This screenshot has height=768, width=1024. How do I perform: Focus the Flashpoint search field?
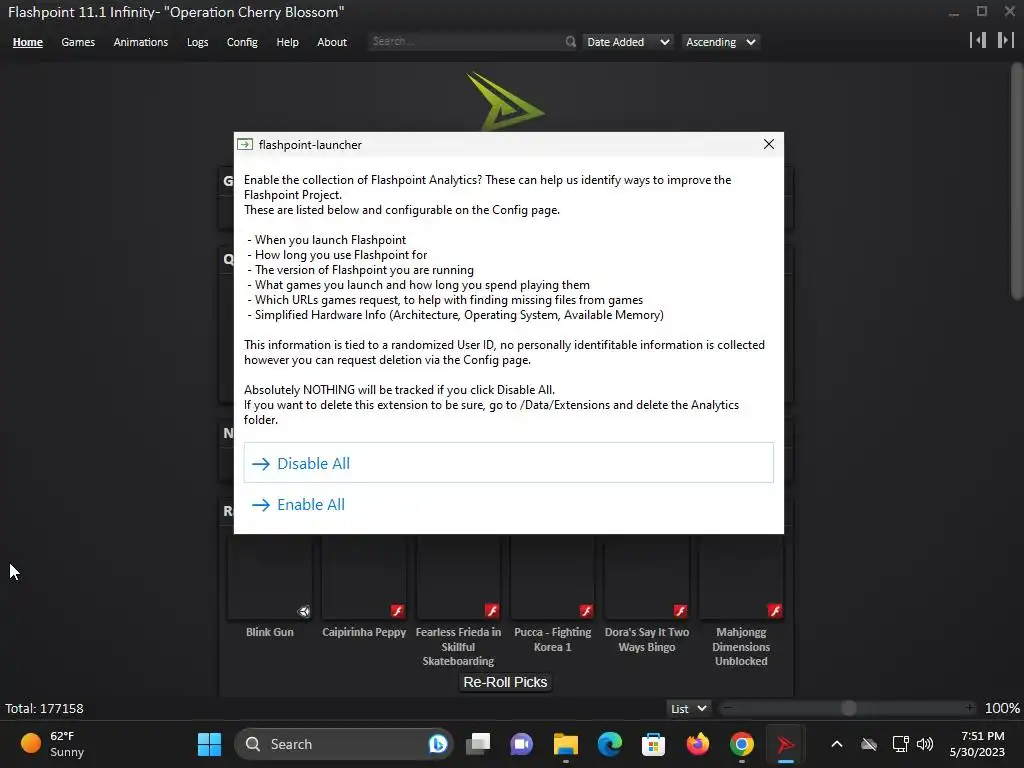[x=465, y=41]
